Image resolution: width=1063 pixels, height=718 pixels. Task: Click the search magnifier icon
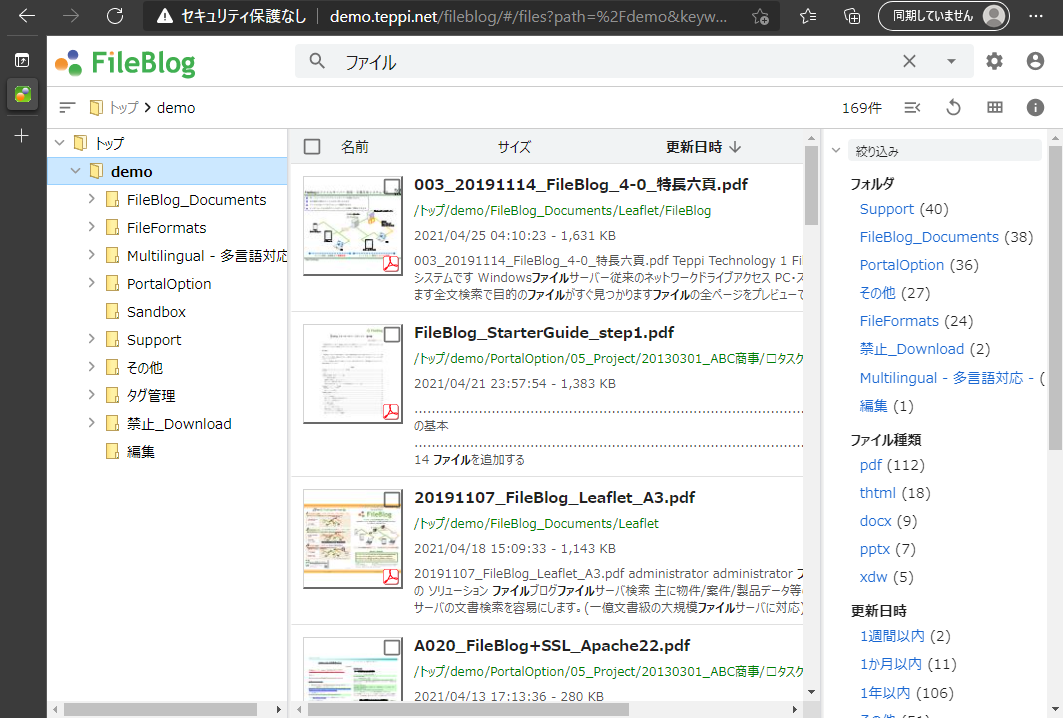point(317,61)
